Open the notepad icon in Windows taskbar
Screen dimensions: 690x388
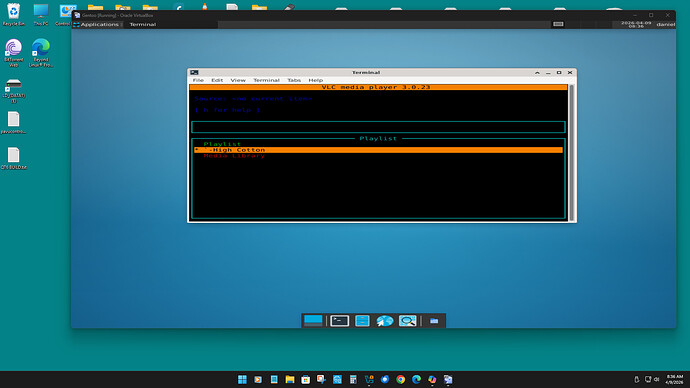click(274, 379)
